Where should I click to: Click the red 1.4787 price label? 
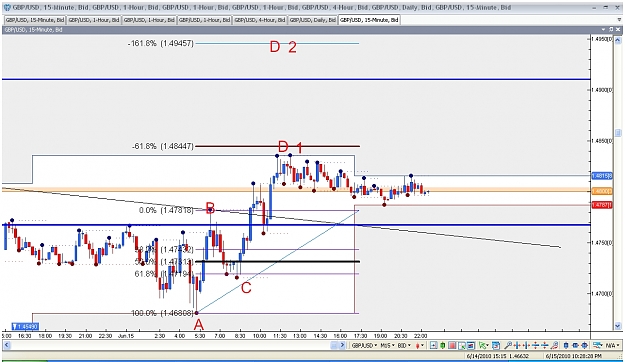point(601,205)
